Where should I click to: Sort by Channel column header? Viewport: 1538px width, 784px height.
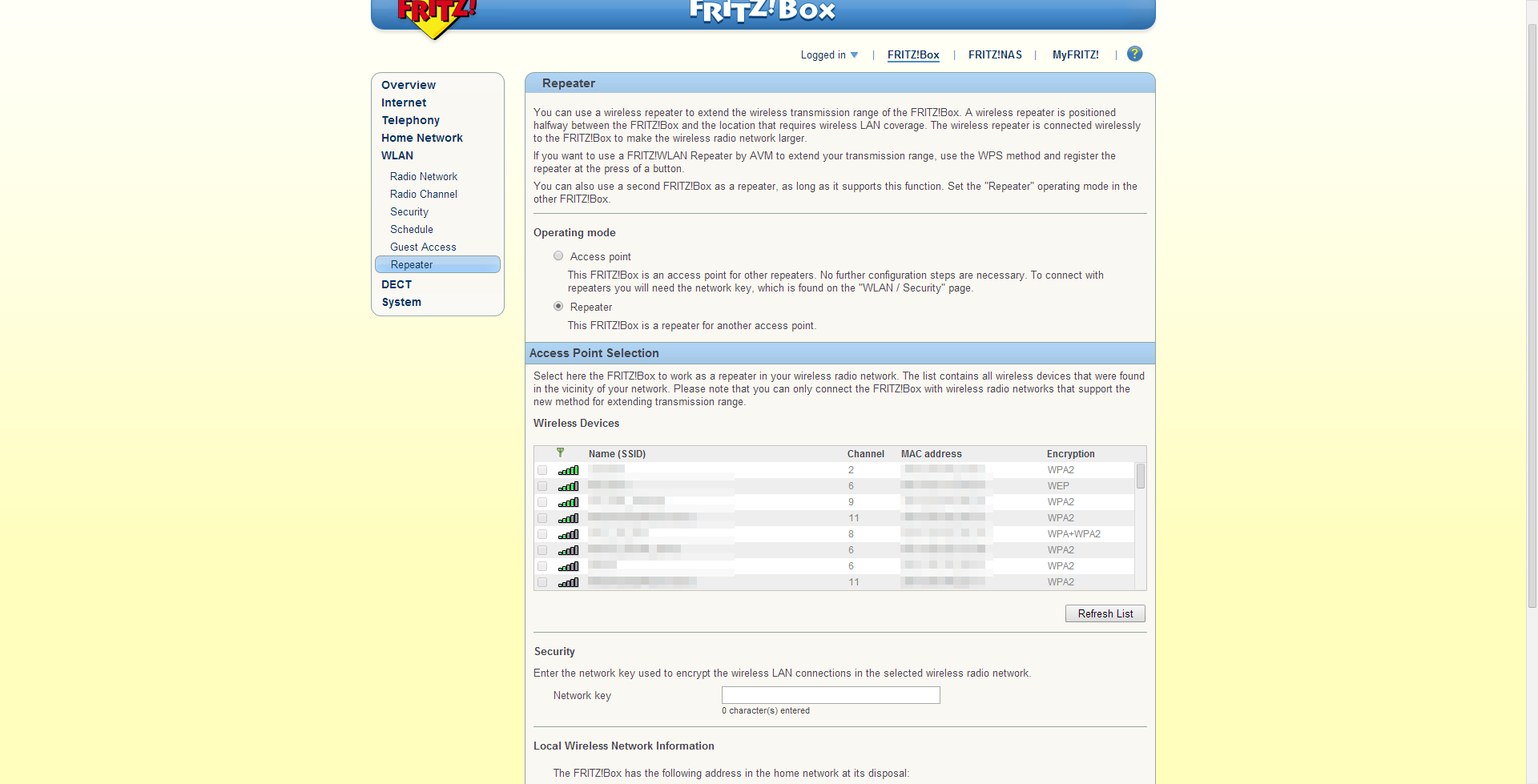coord(866,454)
